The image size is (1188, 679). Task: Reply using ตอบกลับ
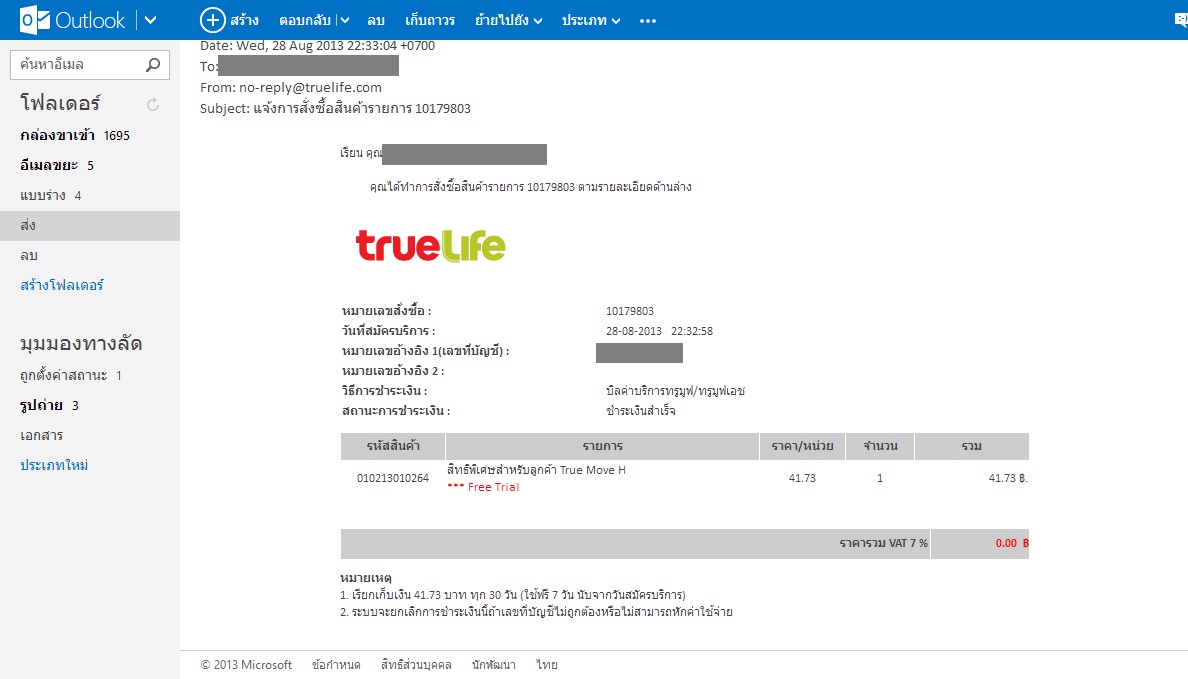(305, 20)
